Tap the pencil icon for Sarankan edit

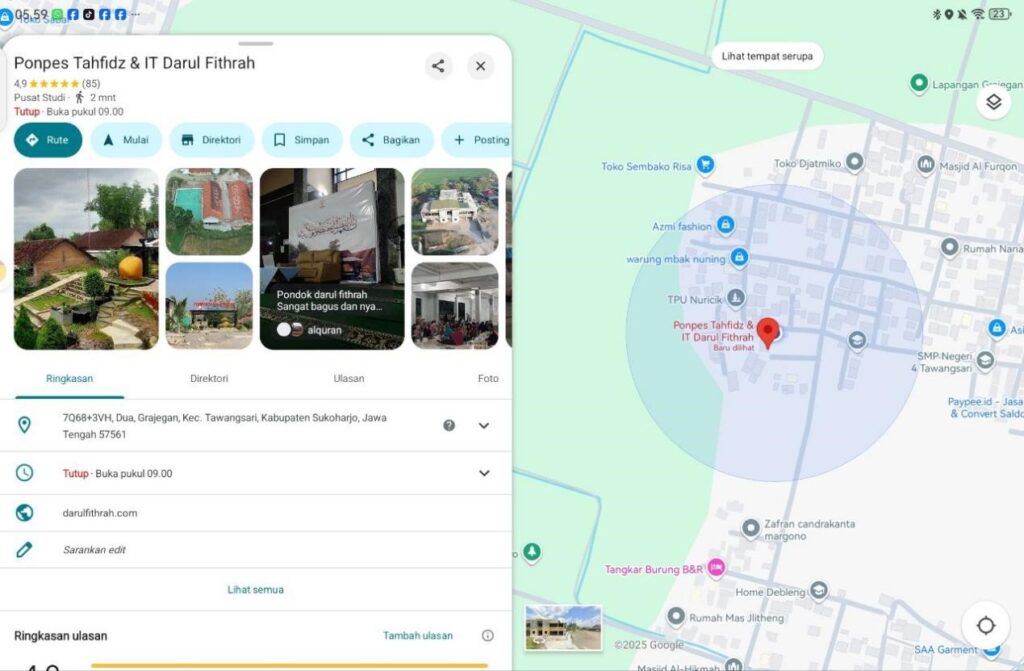click(x=24, y=549)
